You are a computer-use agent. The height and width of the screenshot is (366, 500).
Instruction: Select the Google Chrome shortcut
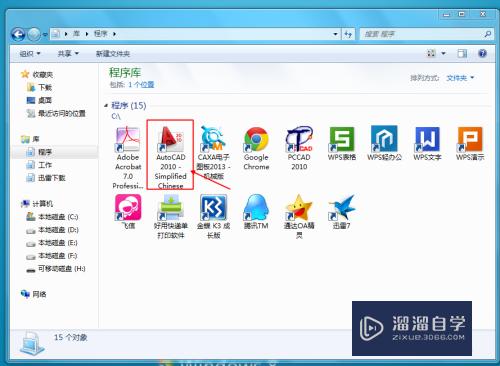tap(256, 148)
